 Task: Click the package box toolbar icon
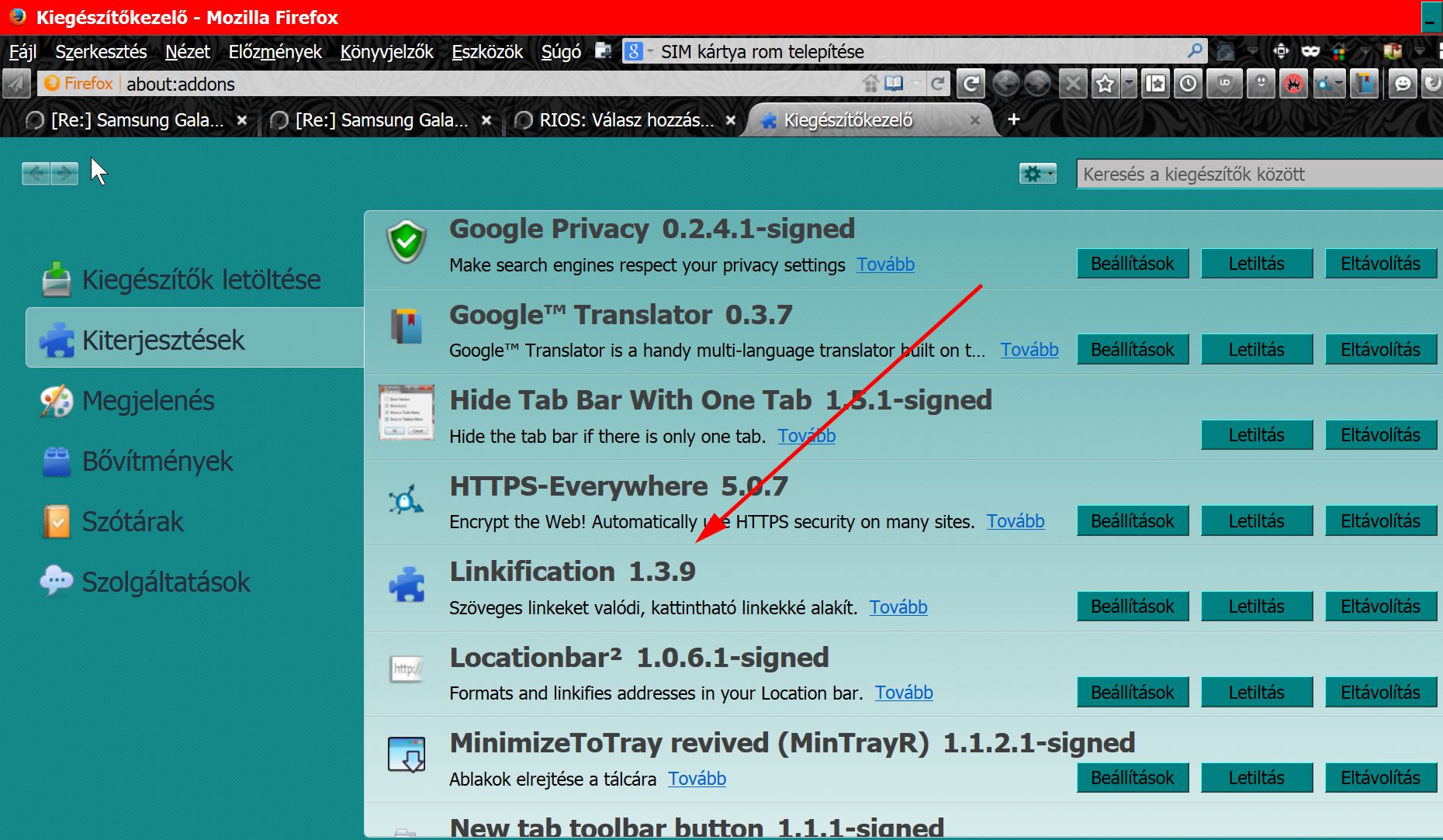1393,51
